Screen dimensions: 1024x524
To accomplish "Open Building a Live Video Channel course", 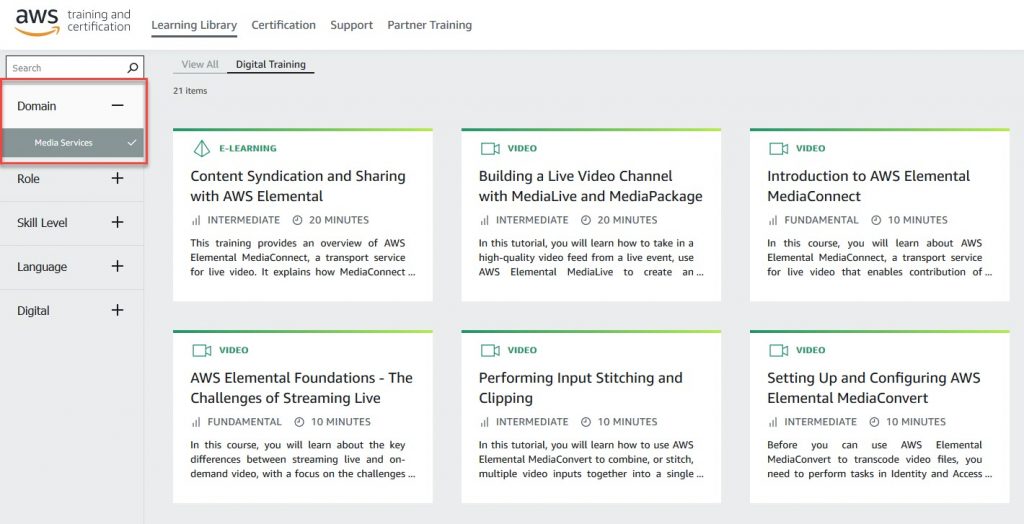I will (x=590, y=186).
